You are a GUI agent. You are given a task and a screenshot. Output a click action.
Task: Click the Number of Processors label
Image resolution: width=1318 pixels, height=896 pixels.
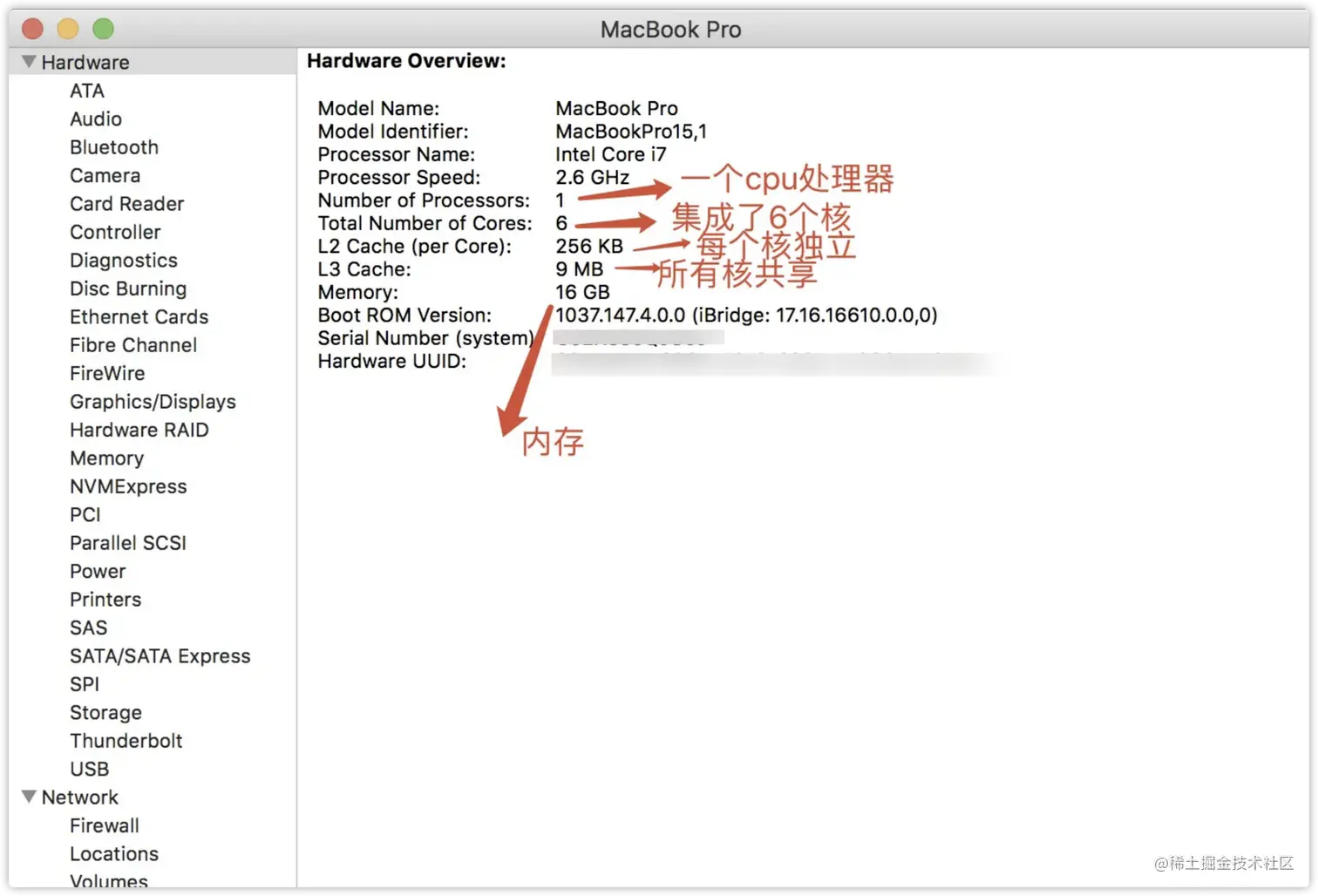click(x=424, y=200)
